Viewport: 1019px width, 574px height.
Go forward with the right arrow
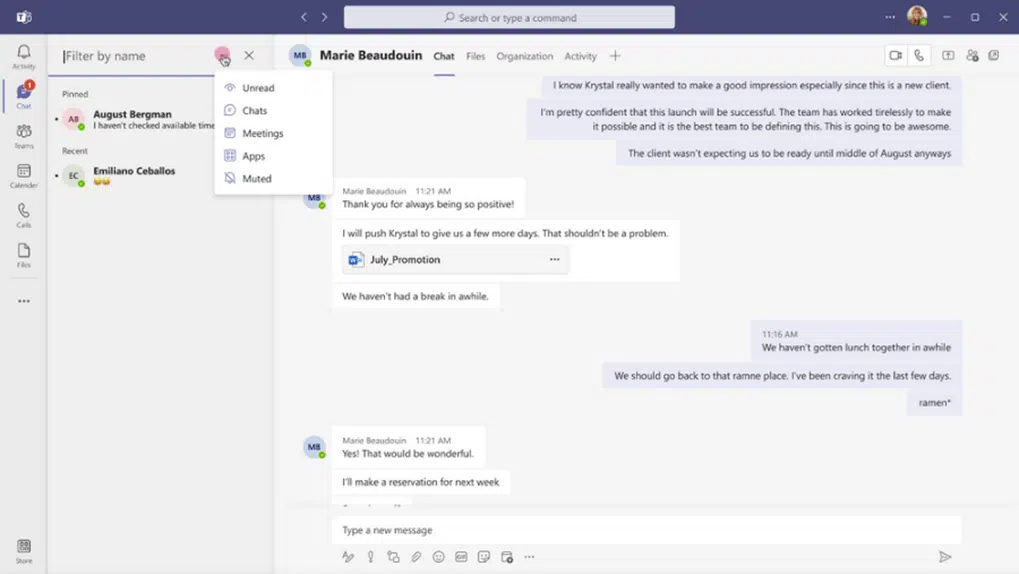pos(324,17)
